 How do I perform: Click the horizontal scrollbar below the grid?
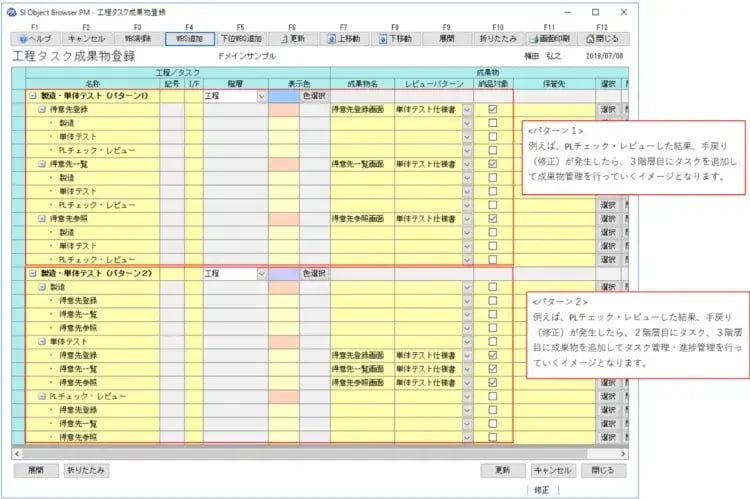[x=300, y=452]
